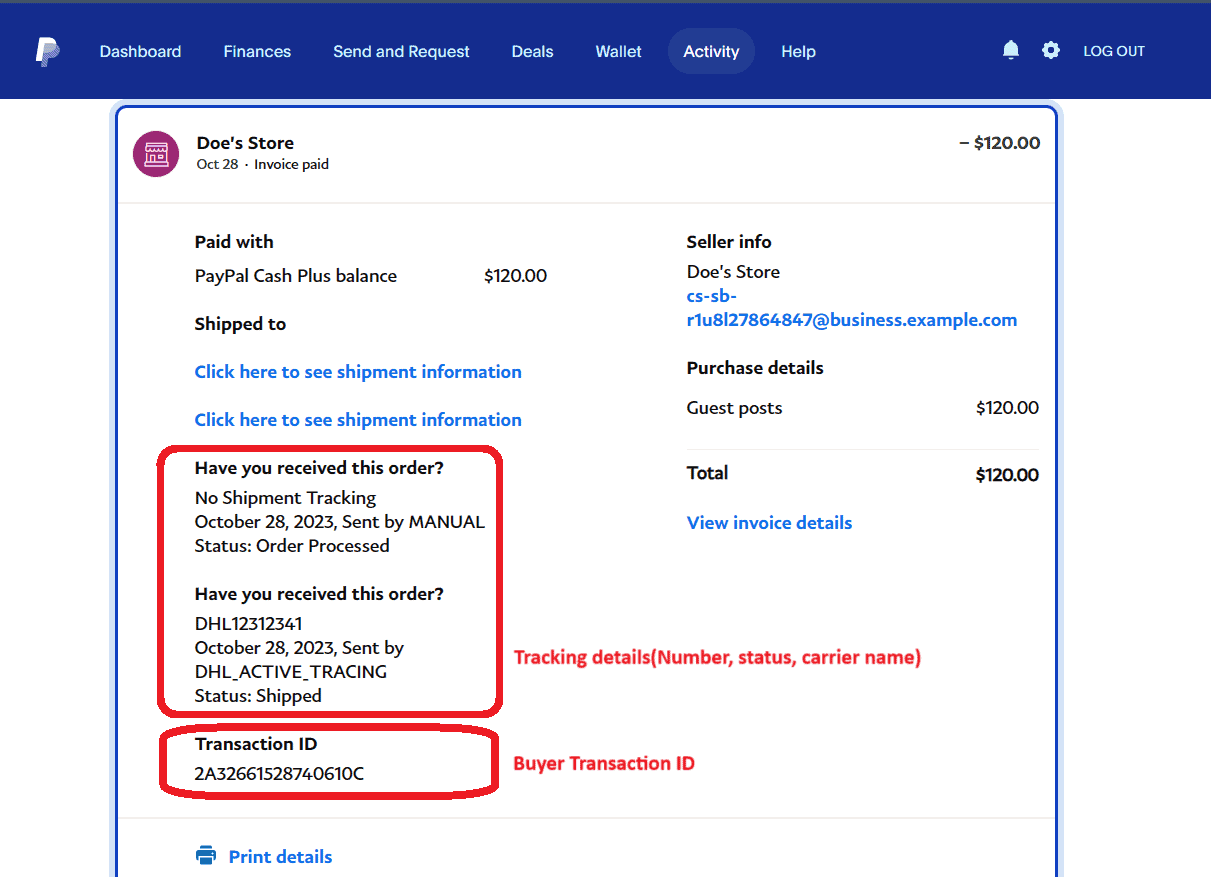Open View invoice details link
This screenshot has width=1211, height=877.
769,523
